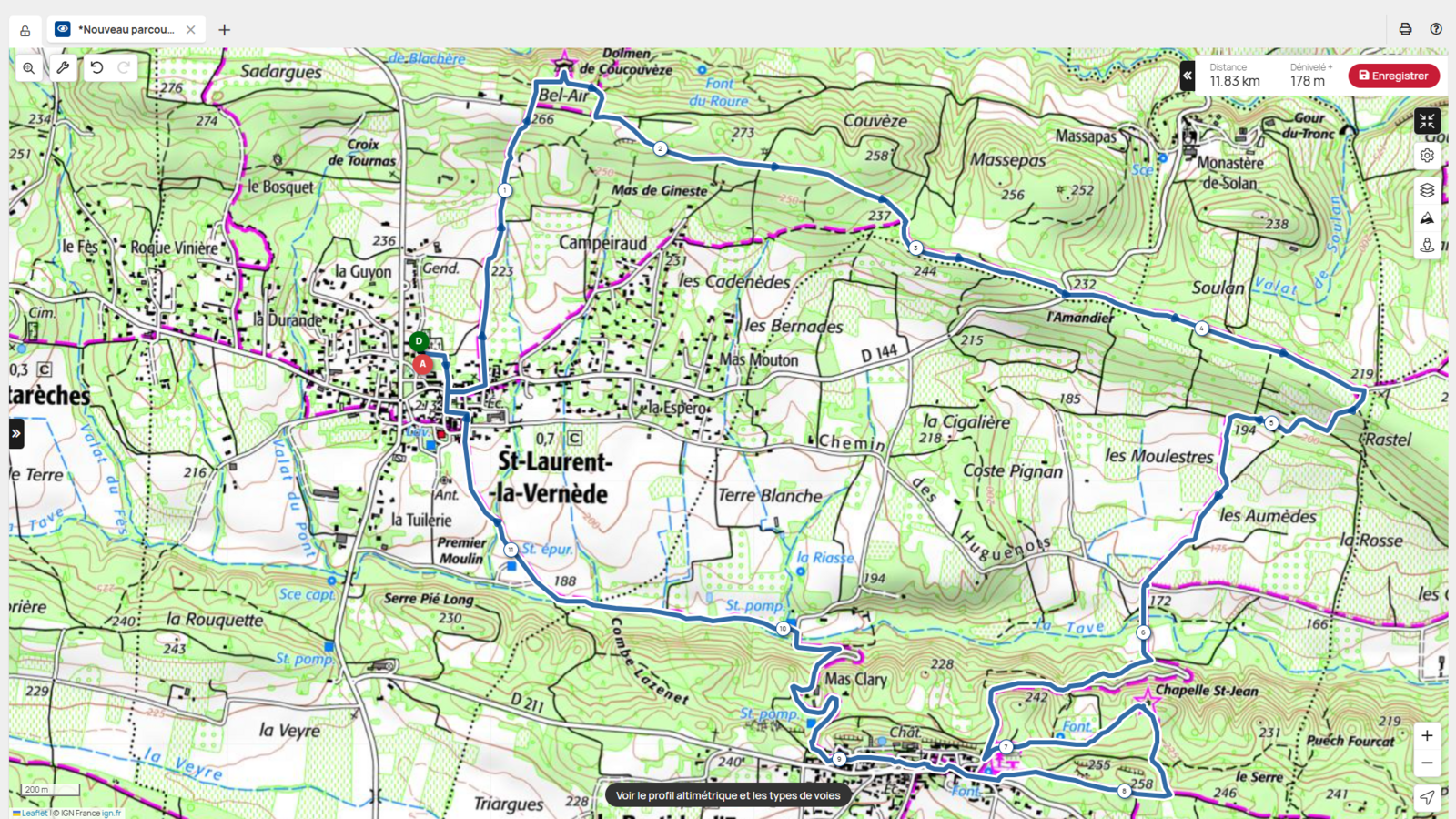Image resolution: width=1456 pixels, height=819 pixels.
Task: Zoom in with the plus button
Action: 1427,735
